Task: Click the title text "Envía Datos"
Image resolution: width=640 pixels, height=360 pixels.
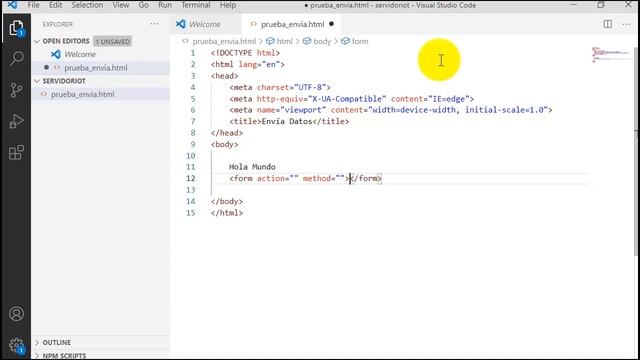Action: point(287,121)
